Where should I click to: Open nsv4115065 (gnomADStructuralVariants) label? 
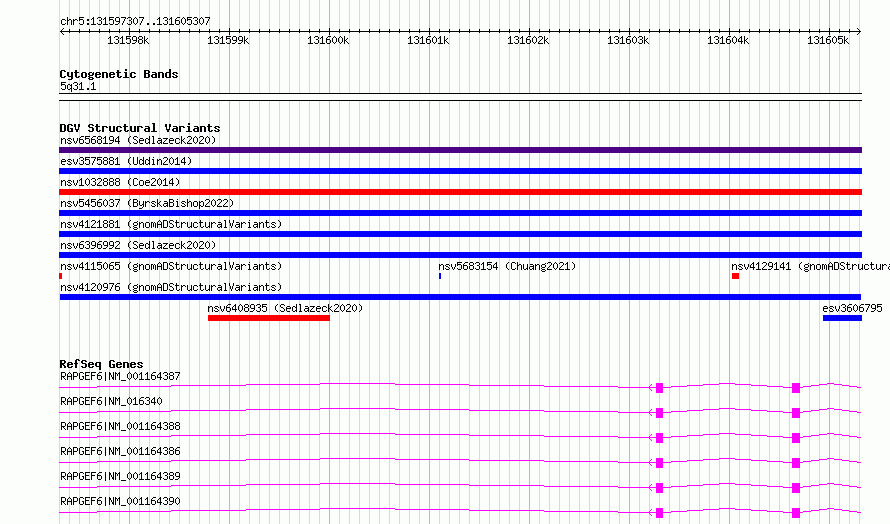171,266
